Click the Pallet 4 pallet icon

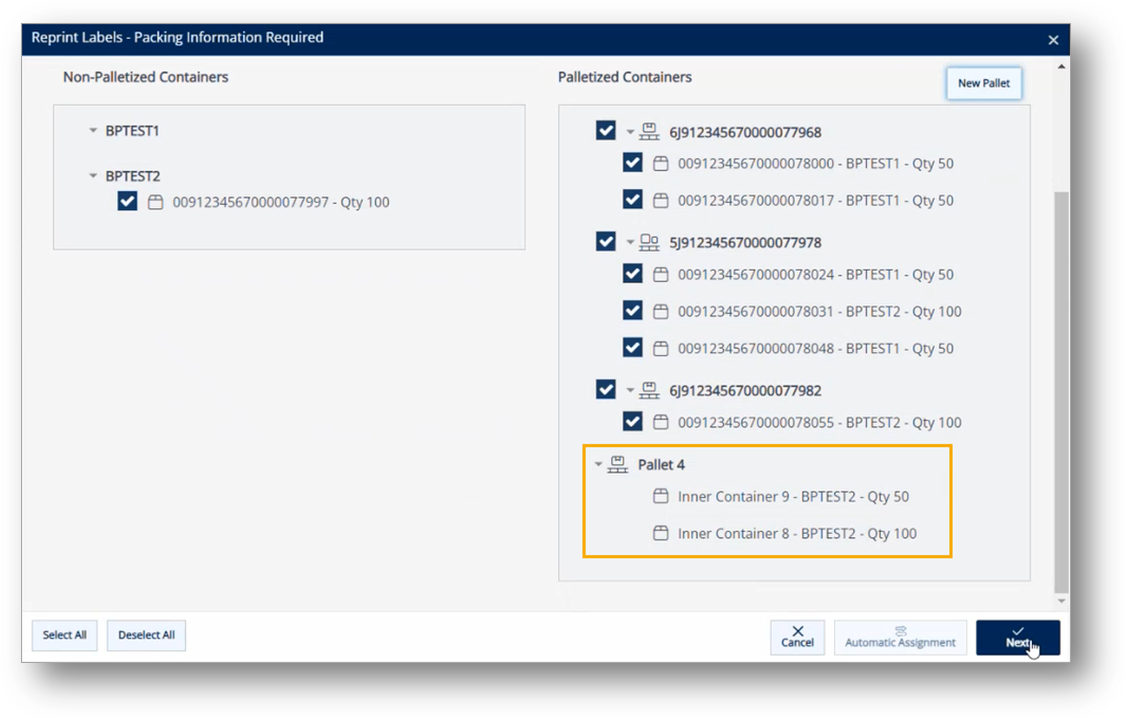point(618,464)
